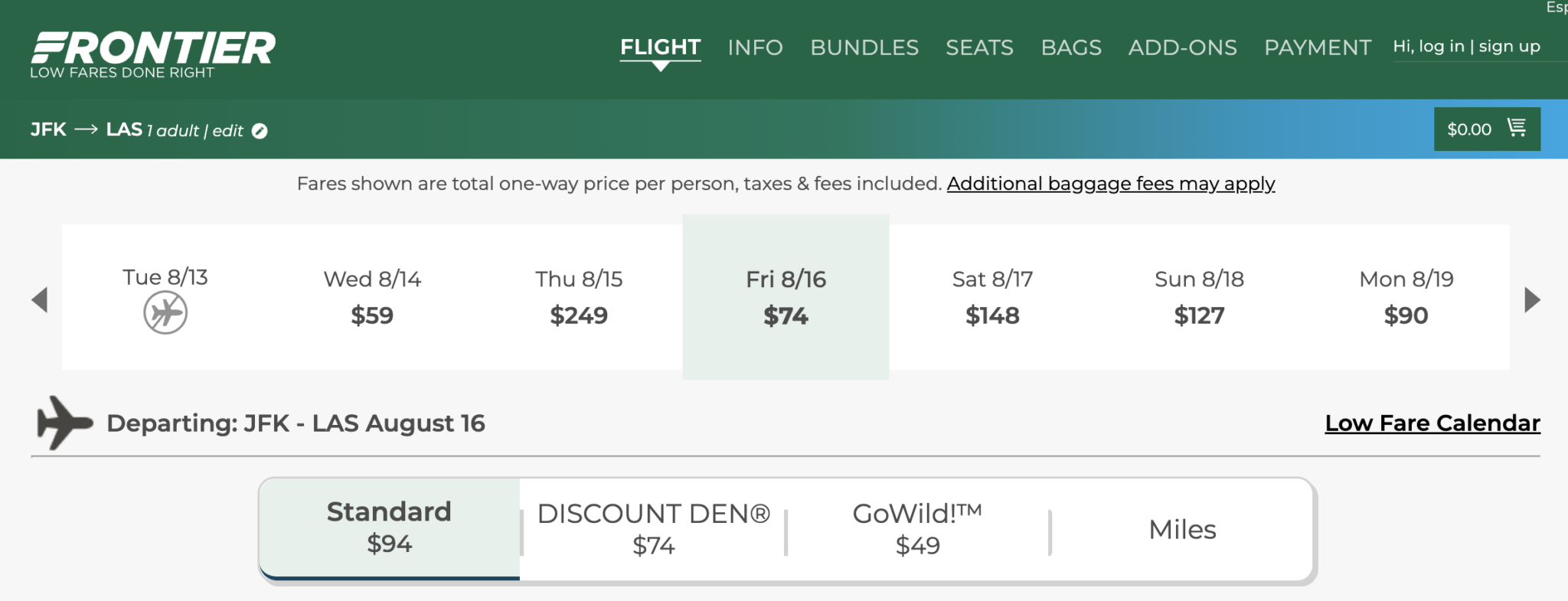
Task: Select the Sat 8/17 $148 fare
Action: point(993,299)
